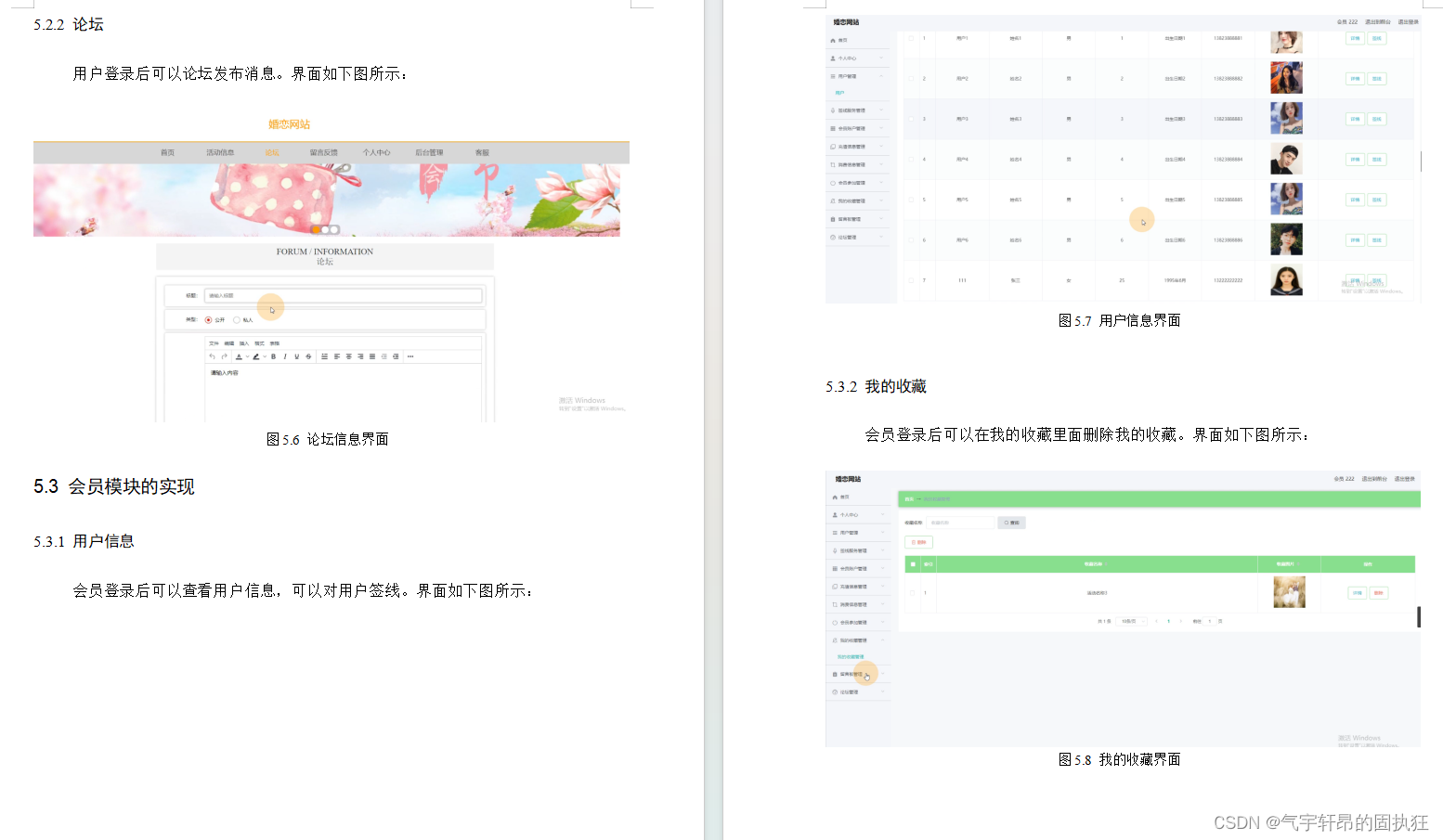Viewport: 1443px width, 840px height.
Task: Open 活动信息 tab in forum navigation bar
Action: 220,152
